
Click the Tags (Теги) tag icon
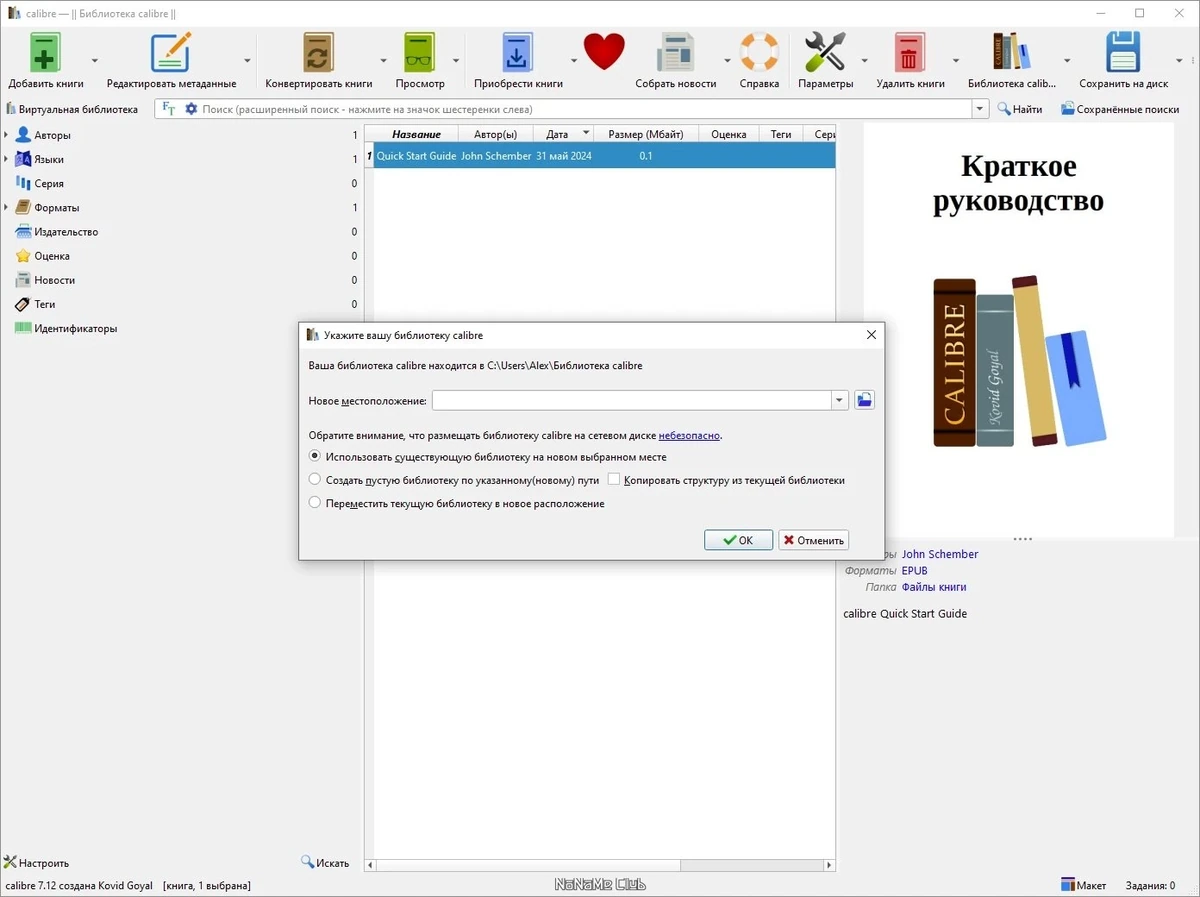(23, 304)
